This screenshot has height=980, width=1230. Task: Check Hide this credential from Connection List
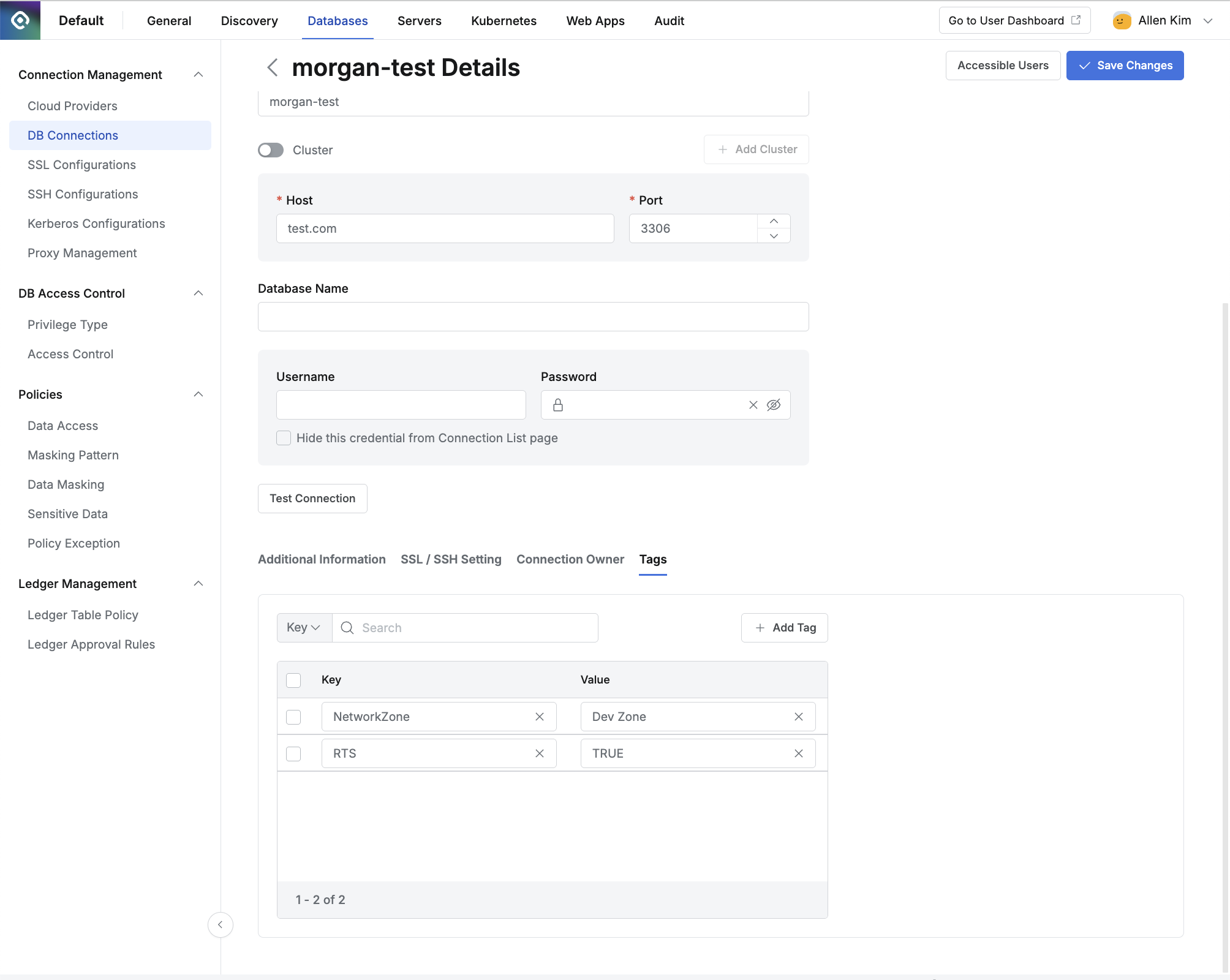(x=284, y=438)
